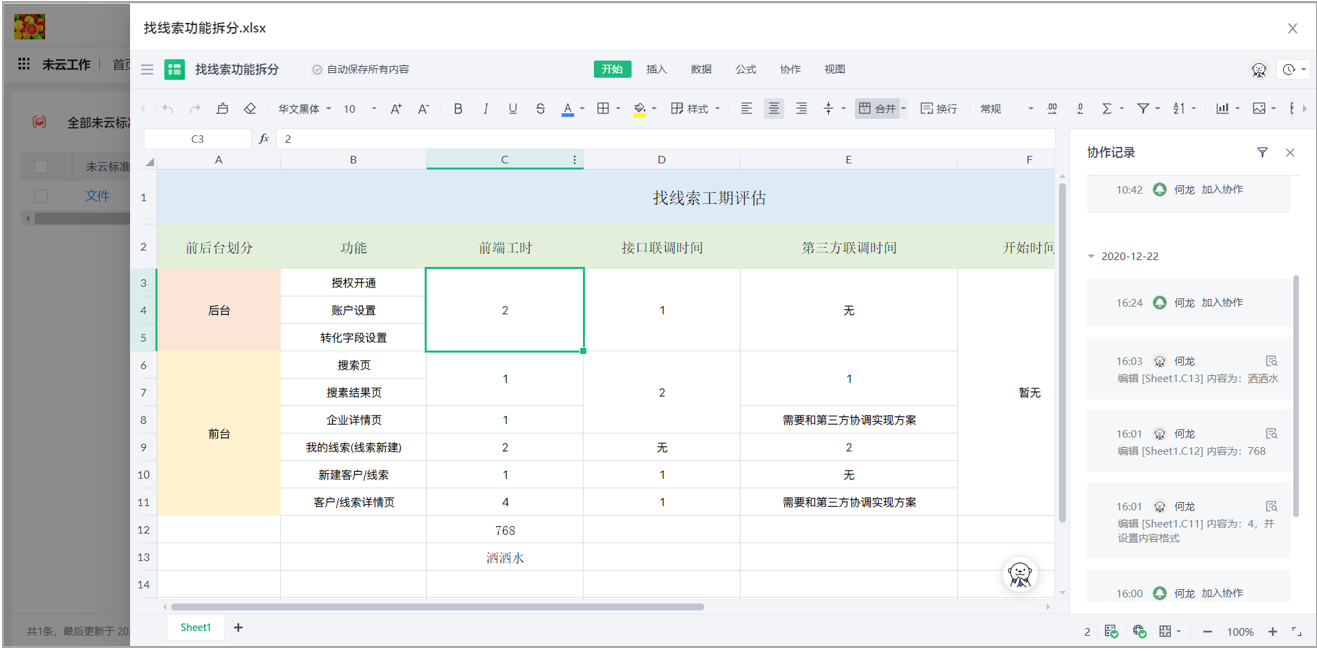The width and height of the screenshot is (1317, 651).
Task: Toggle bold formatting
Action: (x=458, y=109)
